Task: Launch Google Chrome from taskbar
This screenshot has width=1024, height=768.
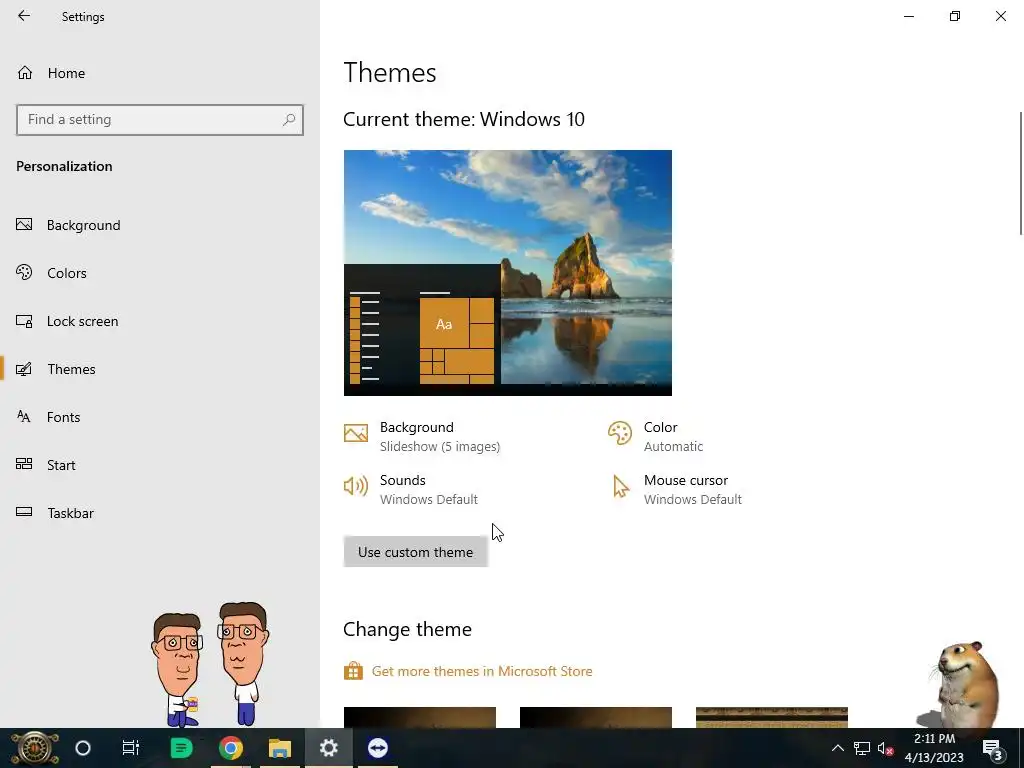Action: point(231,748)
